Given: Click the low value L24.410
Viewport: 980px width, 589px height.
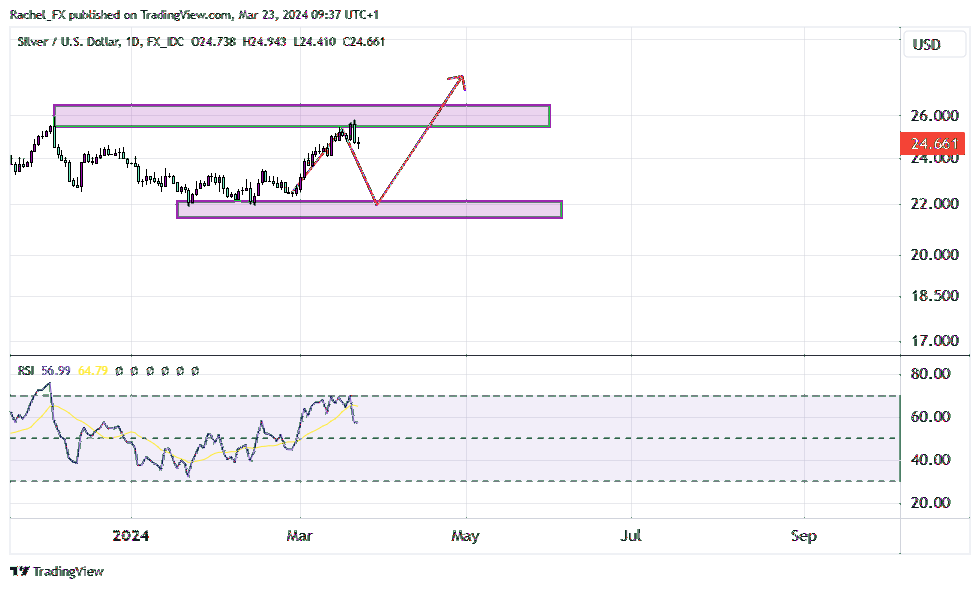Looking at the screenshot, I should coord(314,42).
